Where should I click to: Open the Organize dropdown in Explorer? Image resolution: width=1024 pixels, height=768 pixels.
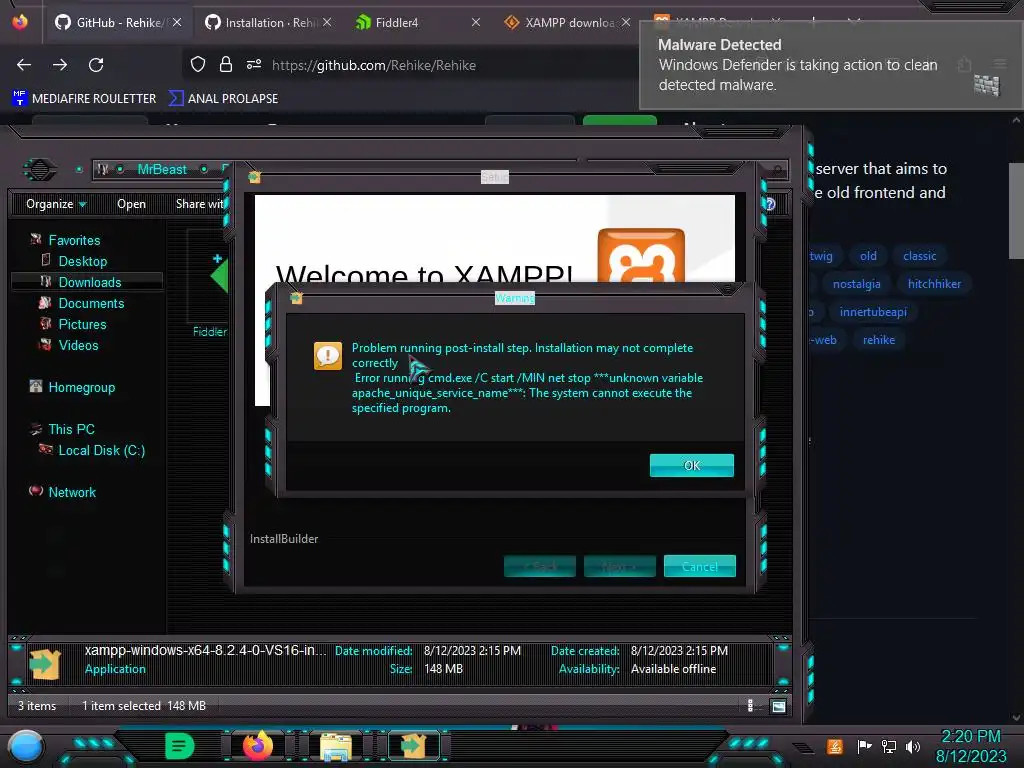click(x=56, y=204)
